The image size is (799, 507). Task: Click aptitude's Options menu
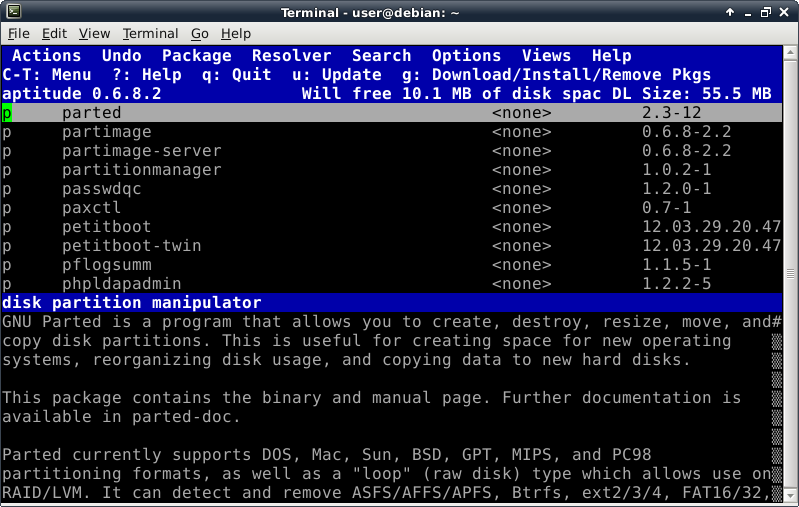point(466,56)
